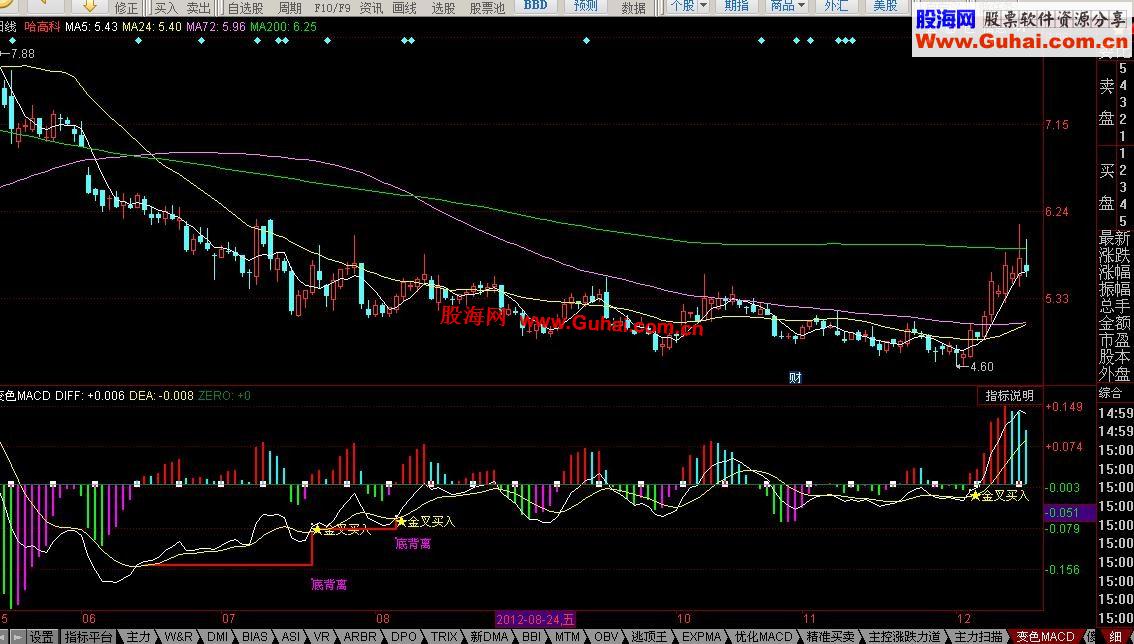Click the yellow down arrow toolbar icon
1134x644 pixels.
[90, 7]
